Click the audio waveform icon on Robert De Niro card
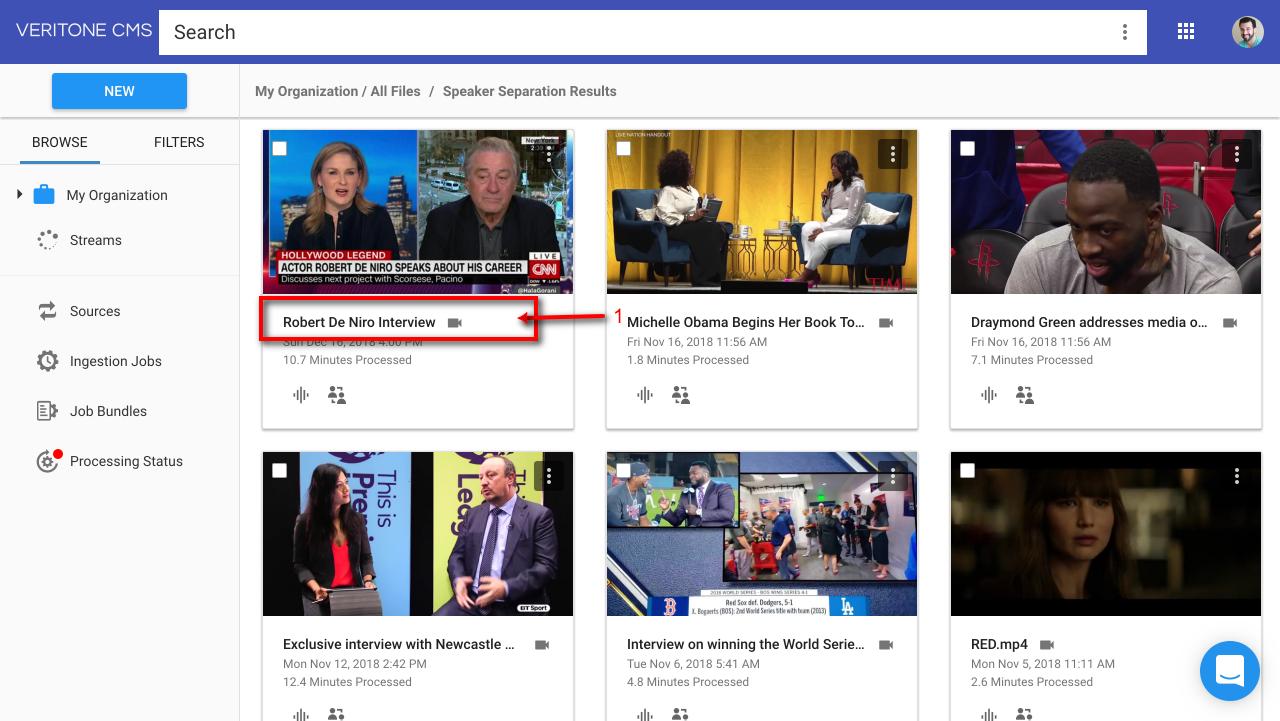Screen dimensions: 1280x721 coord(301,396)
